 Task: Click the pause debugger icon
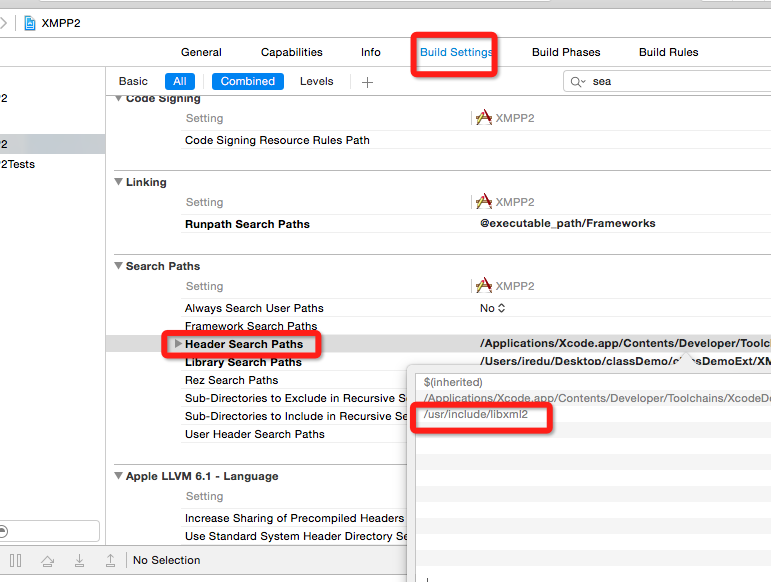tap(15, 560)
